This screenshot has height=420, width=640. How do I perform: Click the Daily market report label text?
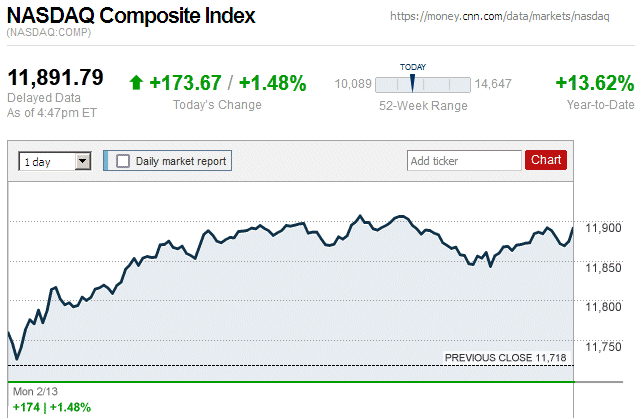tap(181, 161)
